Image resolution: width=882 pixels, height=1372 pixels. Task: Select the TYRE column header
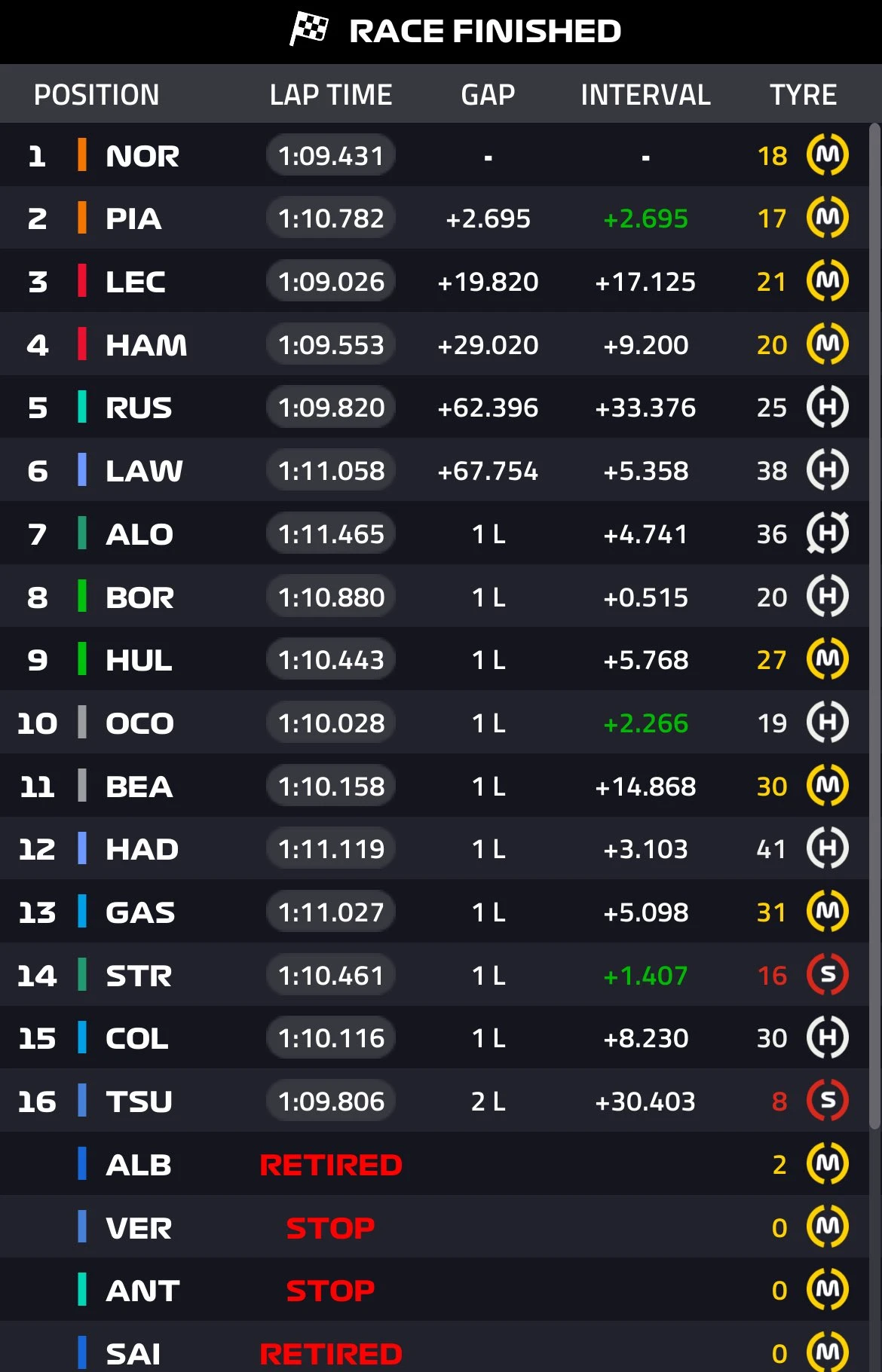[803, 95]
